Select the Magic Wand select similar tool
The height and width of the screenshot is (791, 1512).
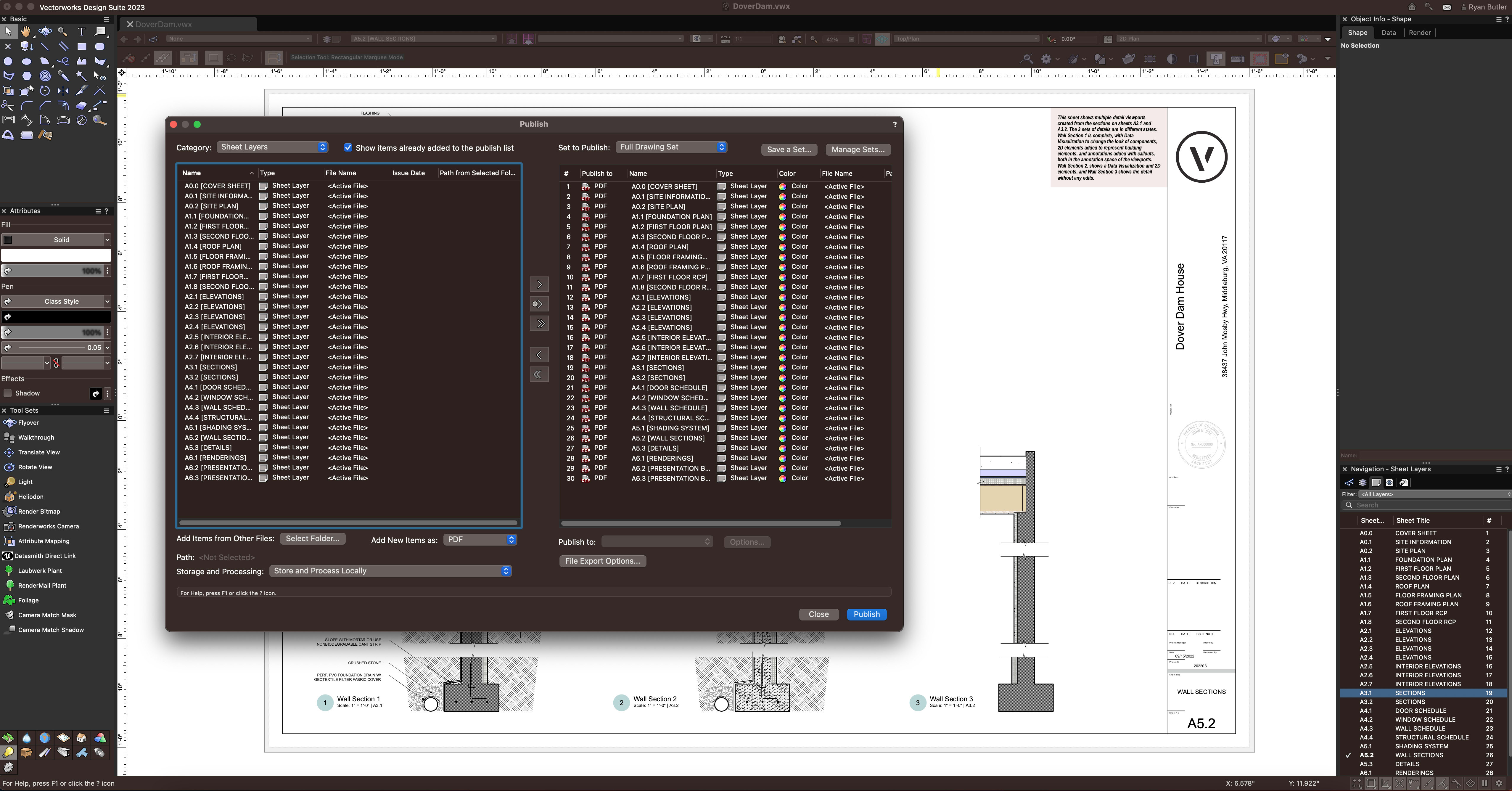coord(82,76)
